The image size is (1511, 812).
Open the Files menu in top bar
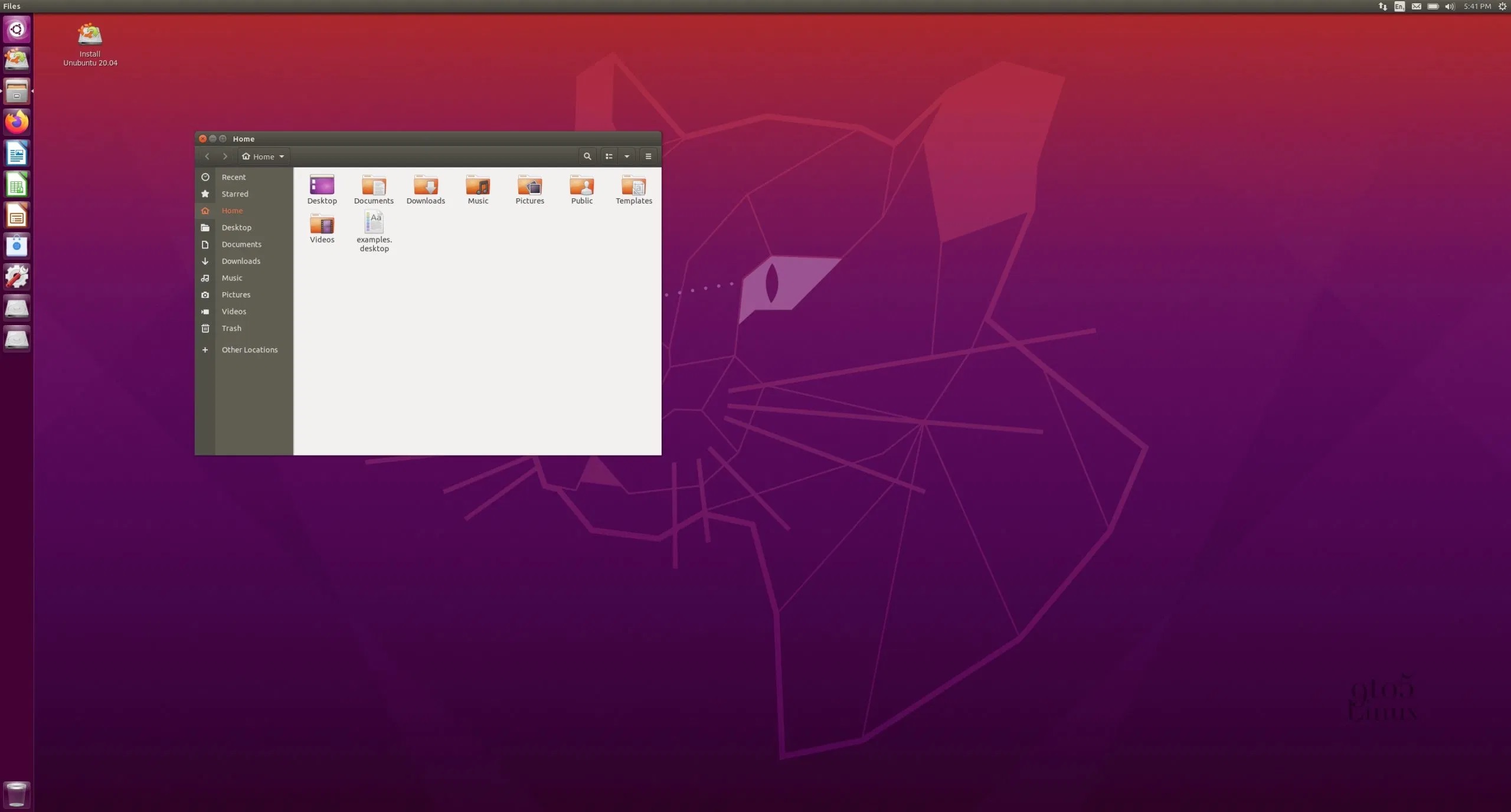(x=12, y=6)
